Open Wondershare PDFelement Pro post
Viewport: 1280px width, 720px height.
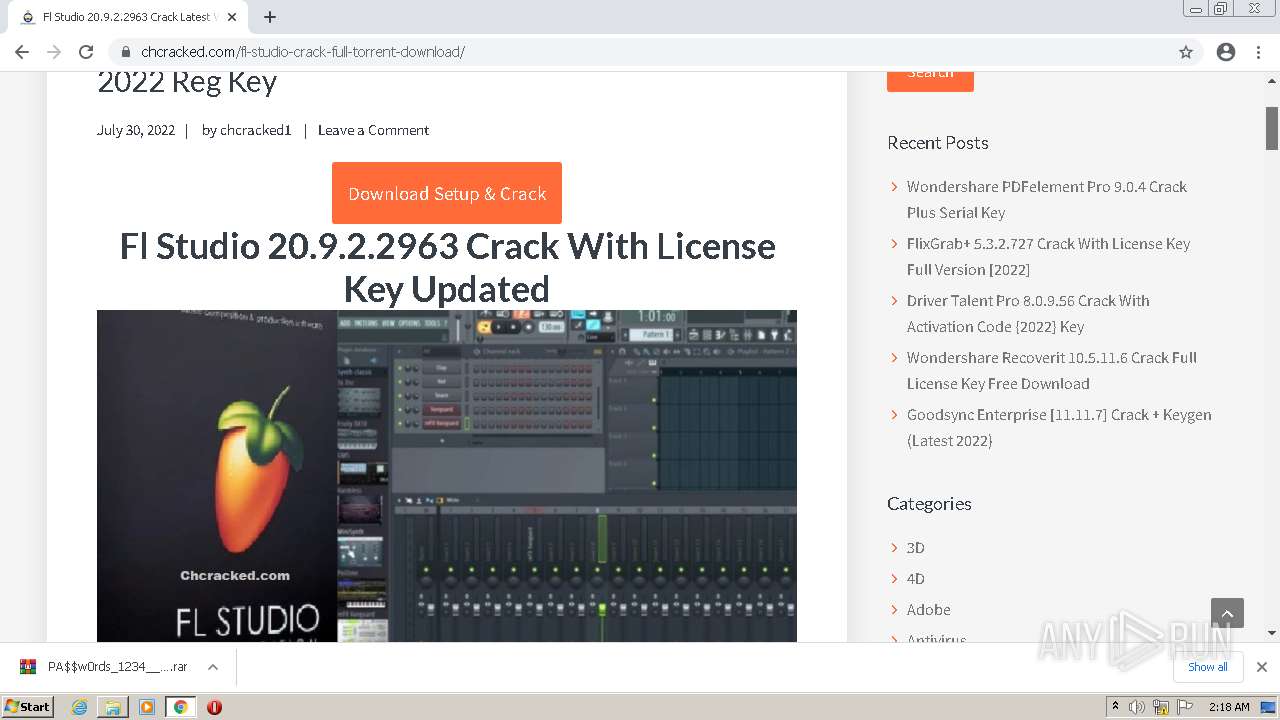coord(1047,199)
